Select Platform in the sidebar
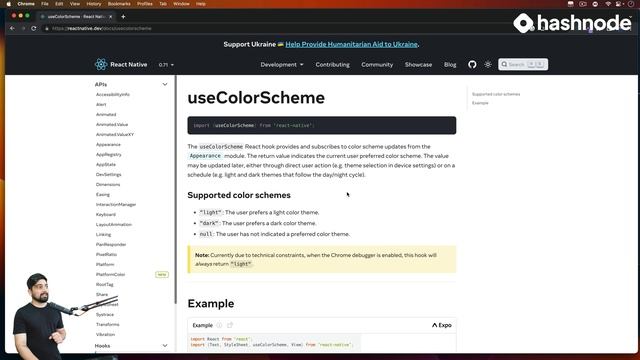This screenshot has height=360, width=640. click(105, 264)
